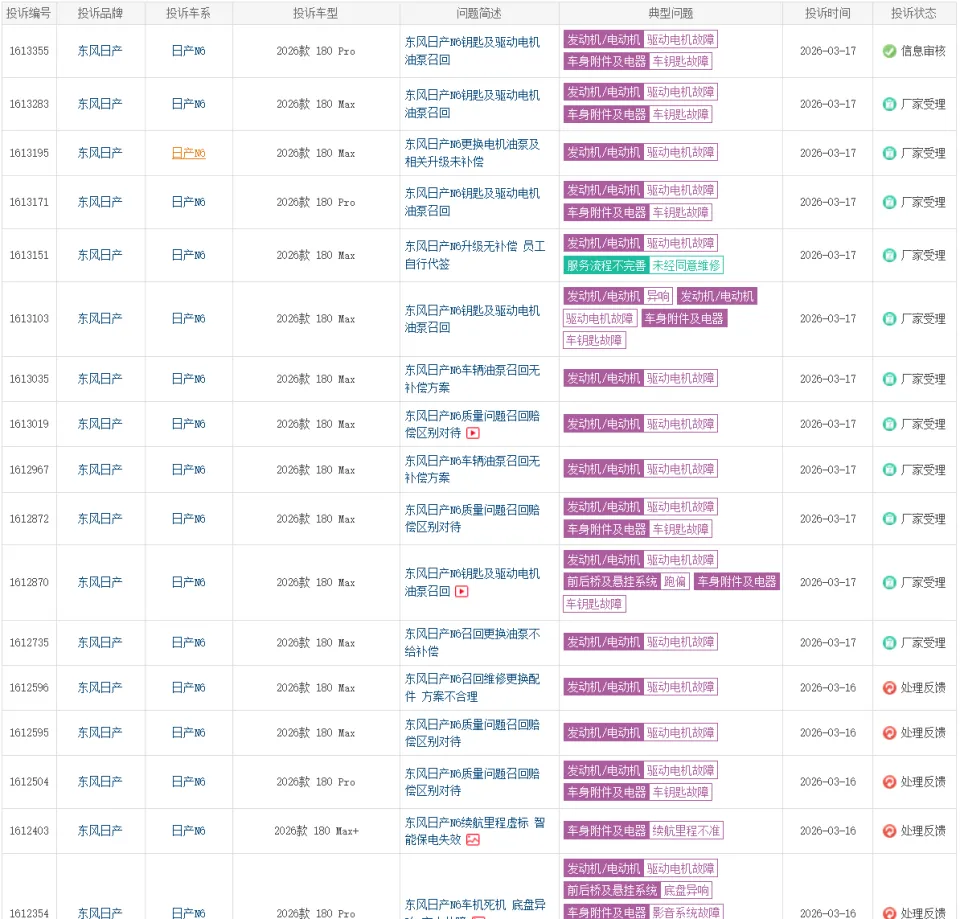The image size is (960, 919).
Task: Click the 处理反馈 status text in row 1612595
Action: [923, 733]
